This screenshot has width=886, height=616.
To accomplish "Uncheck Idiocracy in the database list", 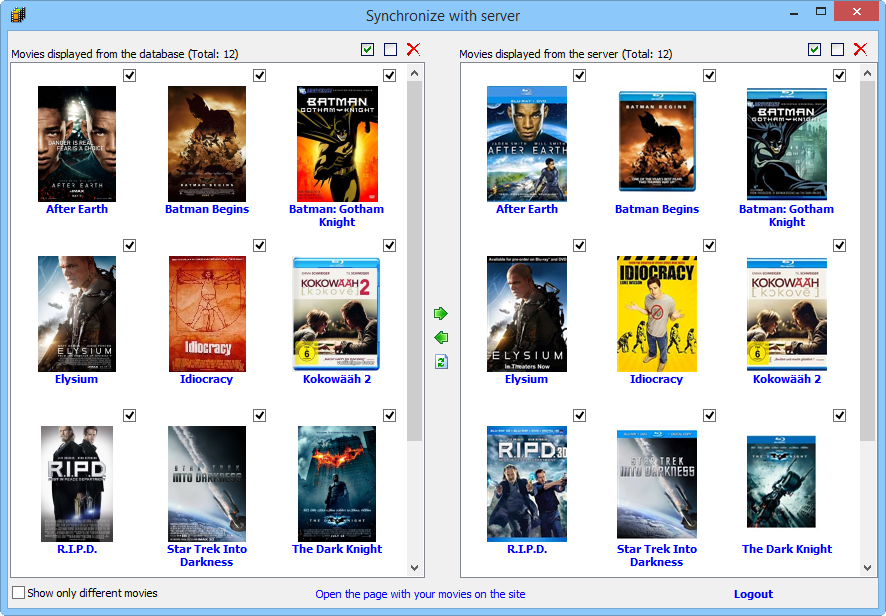I will pyautogui.click(x=259, y=245).
